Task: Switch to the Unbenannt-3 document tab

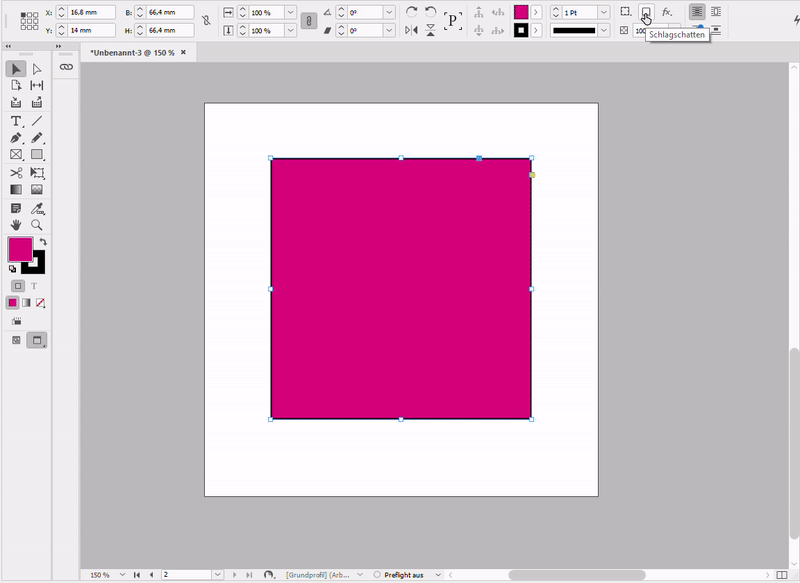Action: pyautogui.click(x=130, y=52)
